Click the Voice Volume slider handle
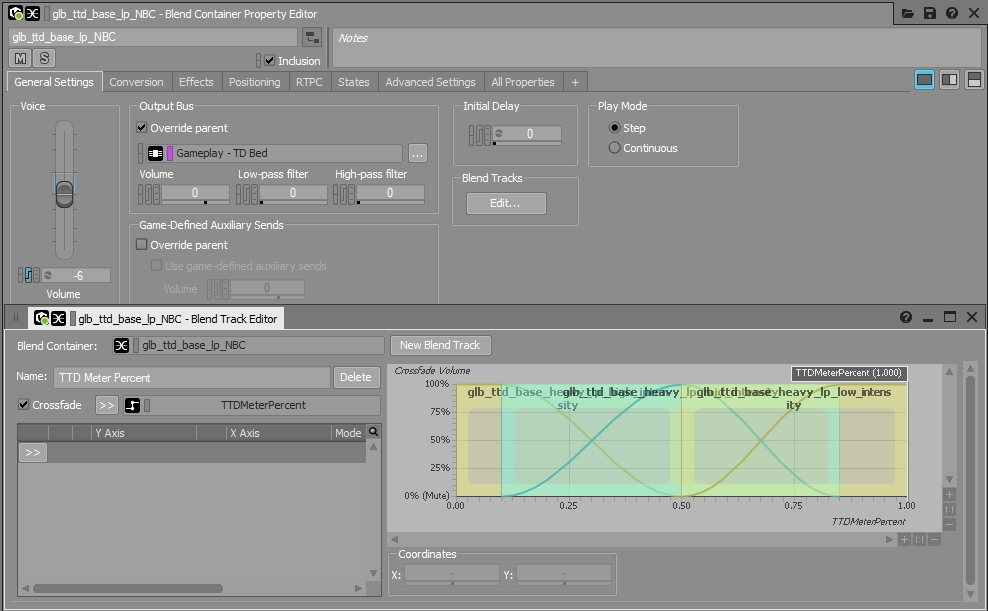This screenshot has height=611, width=988. click(x=64, y=194)
